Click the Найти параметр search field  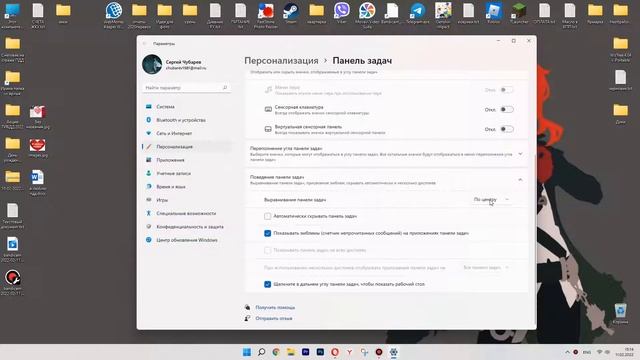click(x=186, y=88)
